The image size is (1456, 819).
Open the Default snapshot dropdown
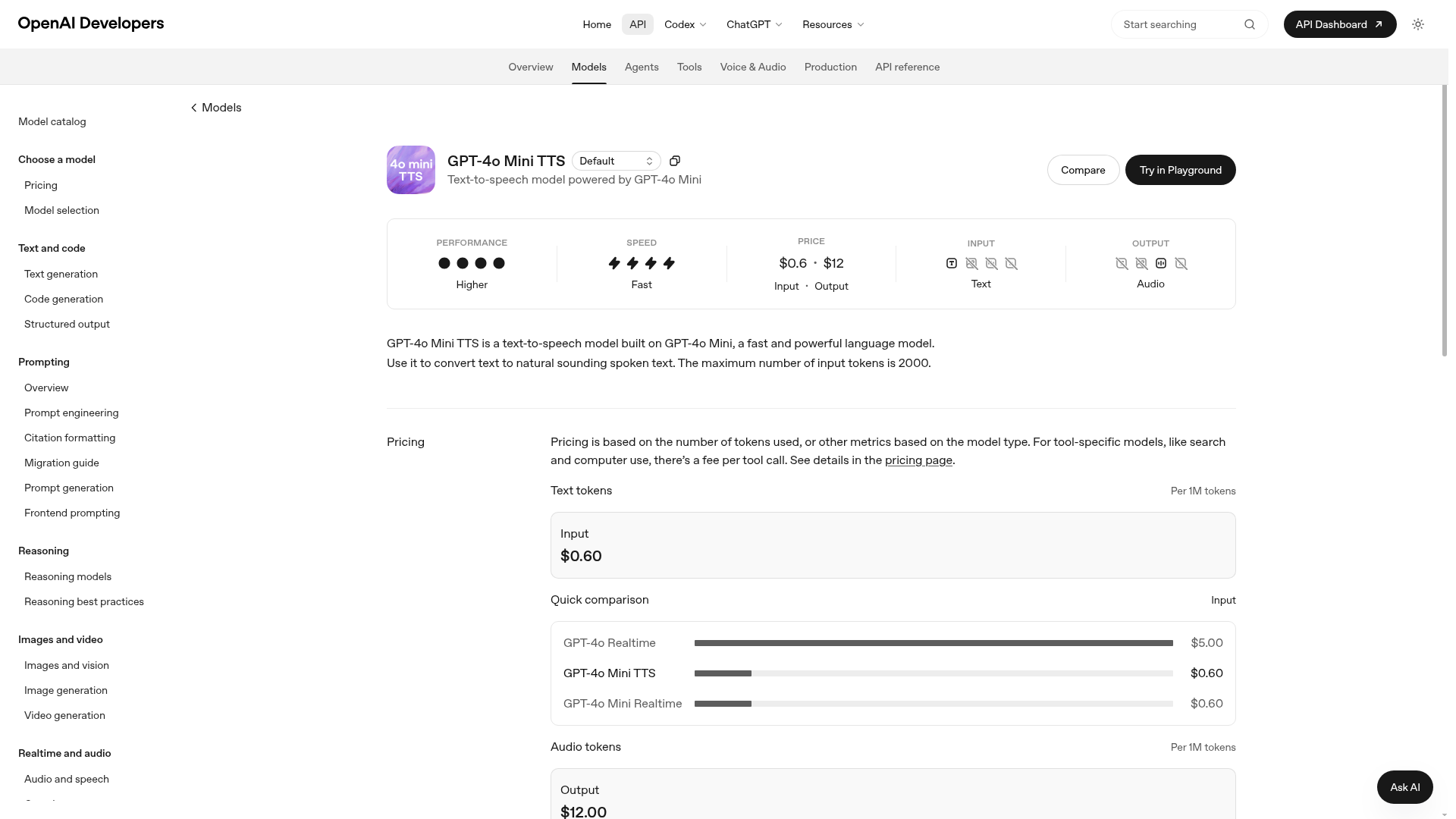tap(617, 161)
